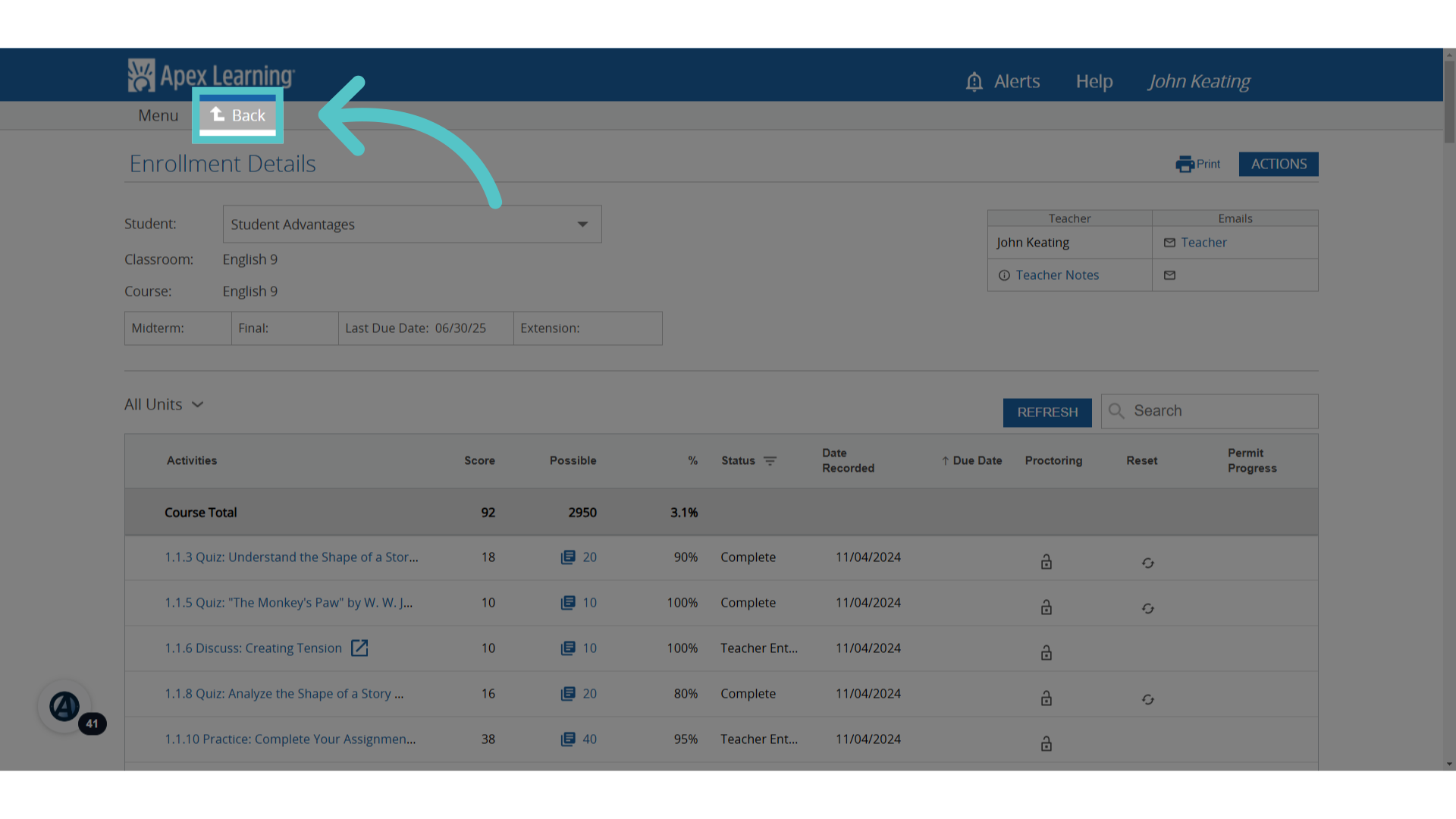Open the floating Apex badge showing 41
The image size is (1456, 819).
(x=65, y=707)
